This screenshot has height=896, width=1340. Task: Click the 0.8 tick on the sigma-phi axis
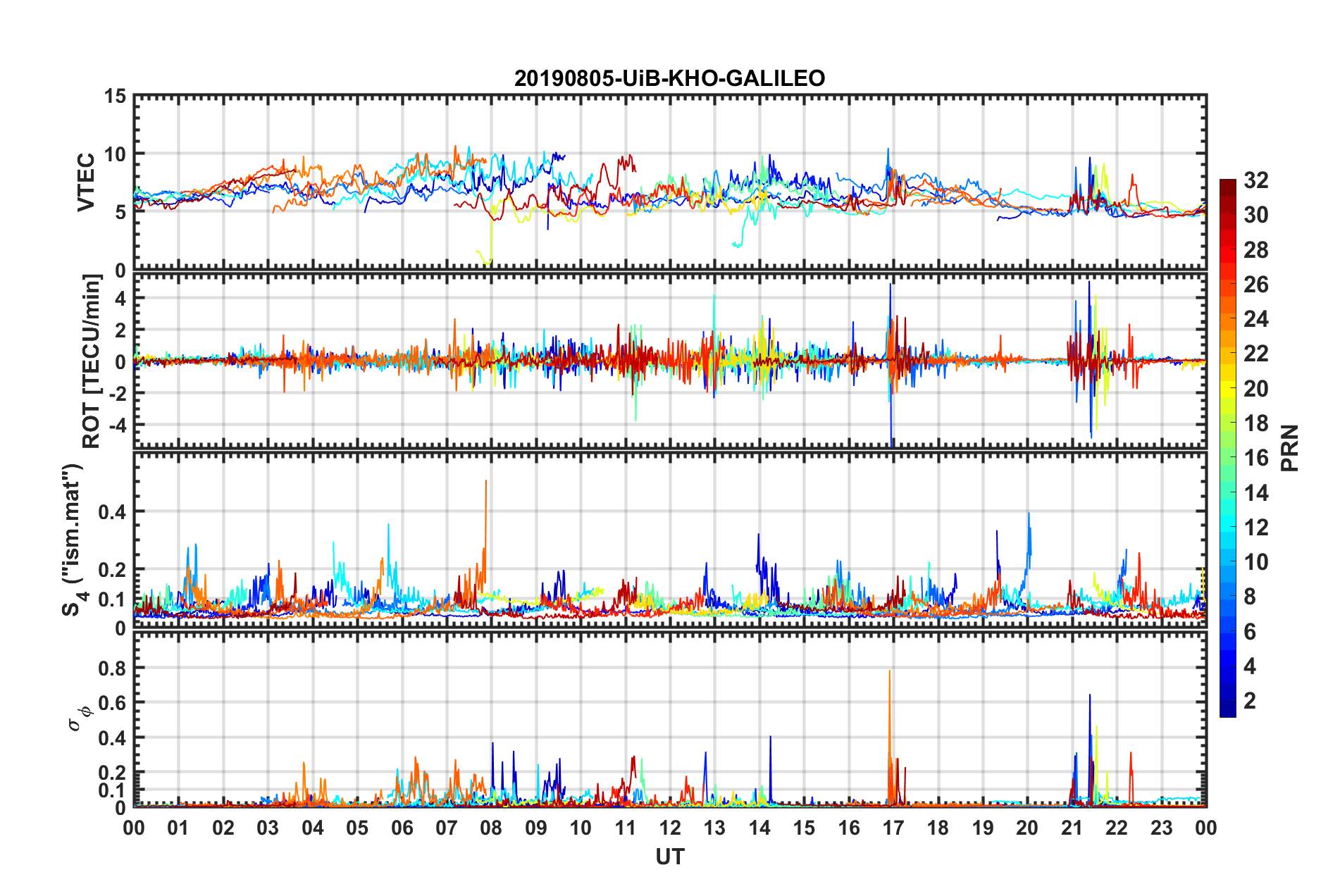[x=113, y=668]
